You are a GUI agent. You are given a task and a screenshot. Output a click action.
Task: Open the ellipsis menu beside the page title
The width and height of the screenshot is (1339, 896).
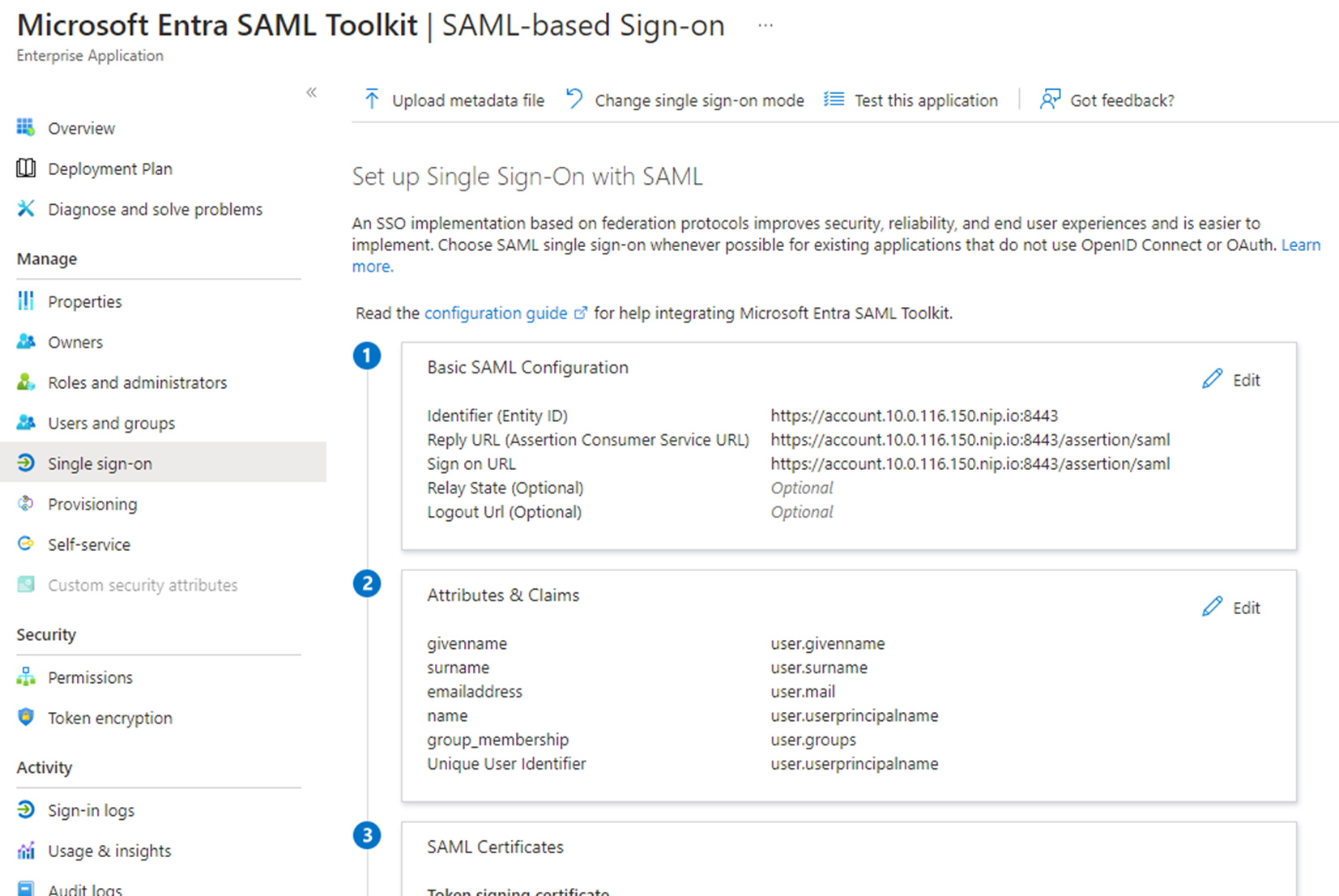765,24
